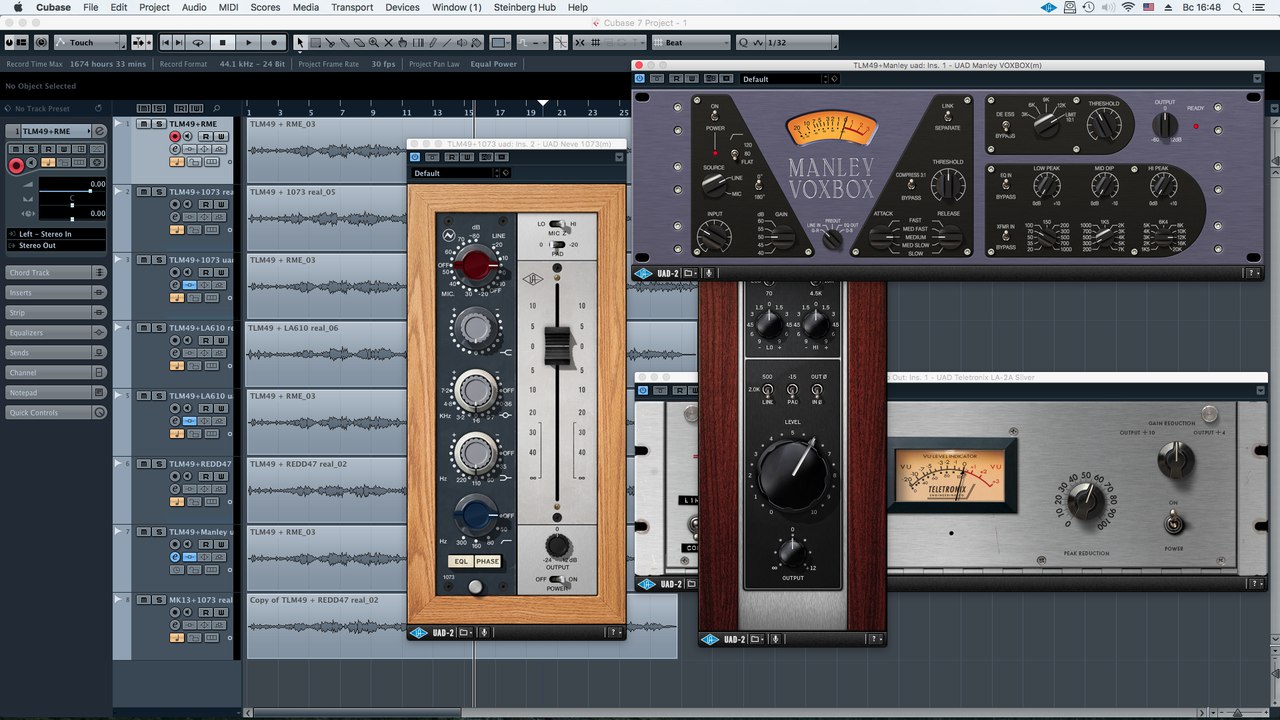1280x720 pixels.
Task: Open the File menu
Action: [x=91, y=7]
